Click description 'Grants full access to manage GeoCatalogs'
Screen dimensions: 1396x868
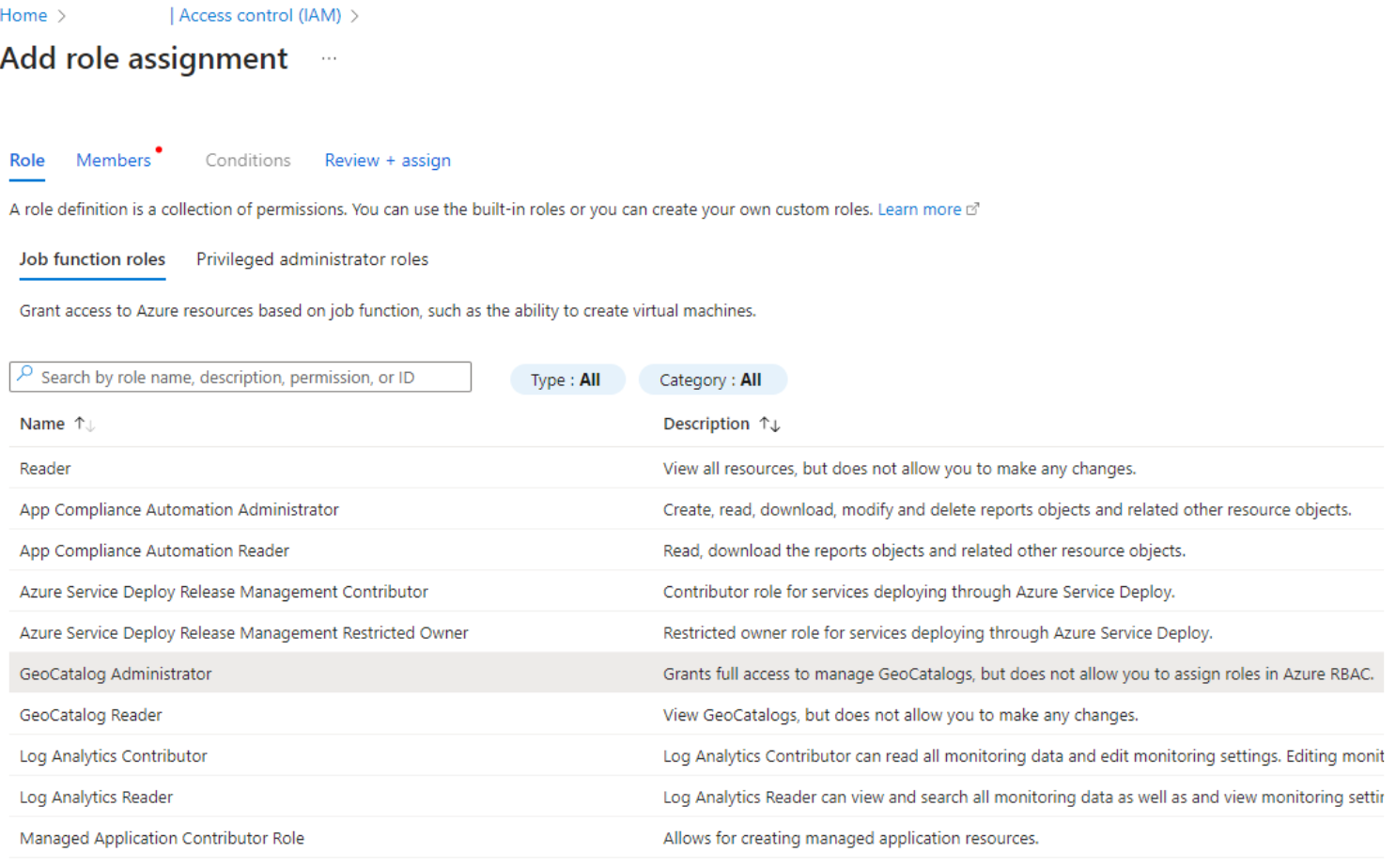[1018, 674]
